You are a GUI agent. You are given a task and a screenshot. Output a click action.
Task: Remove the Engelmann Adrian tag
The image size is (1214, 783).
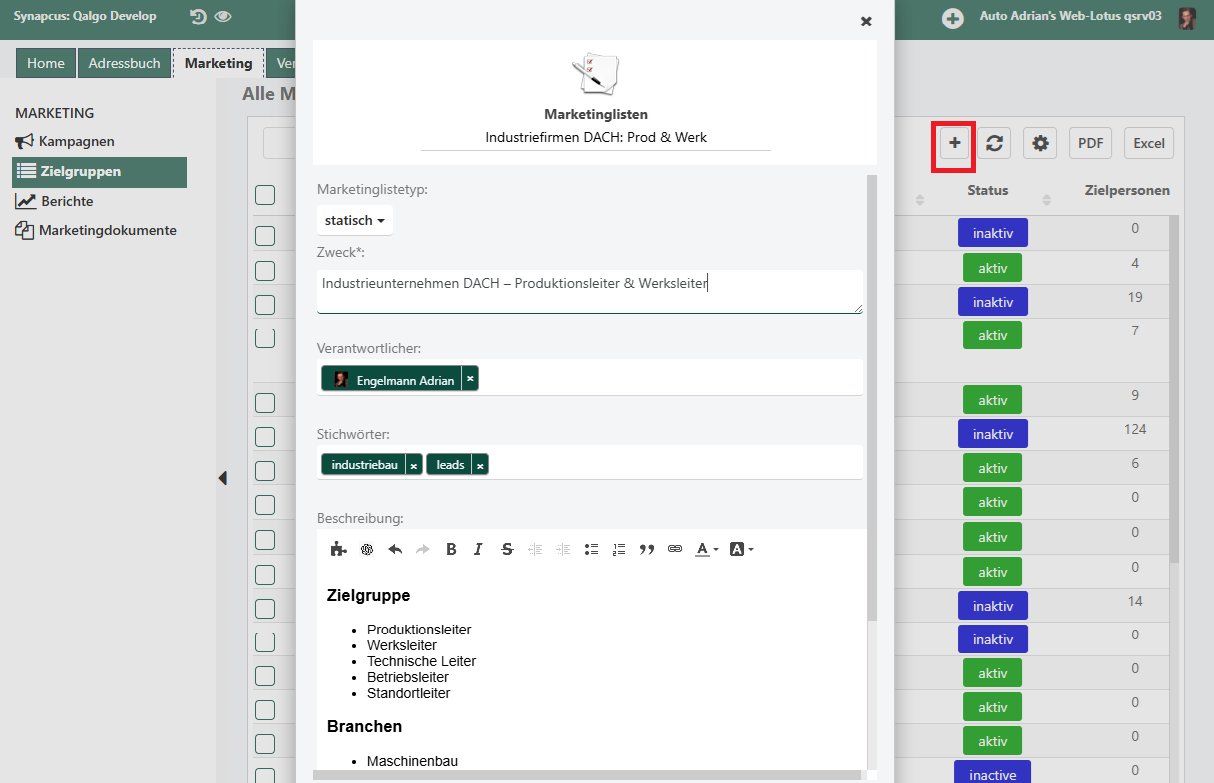pos(470,378)
